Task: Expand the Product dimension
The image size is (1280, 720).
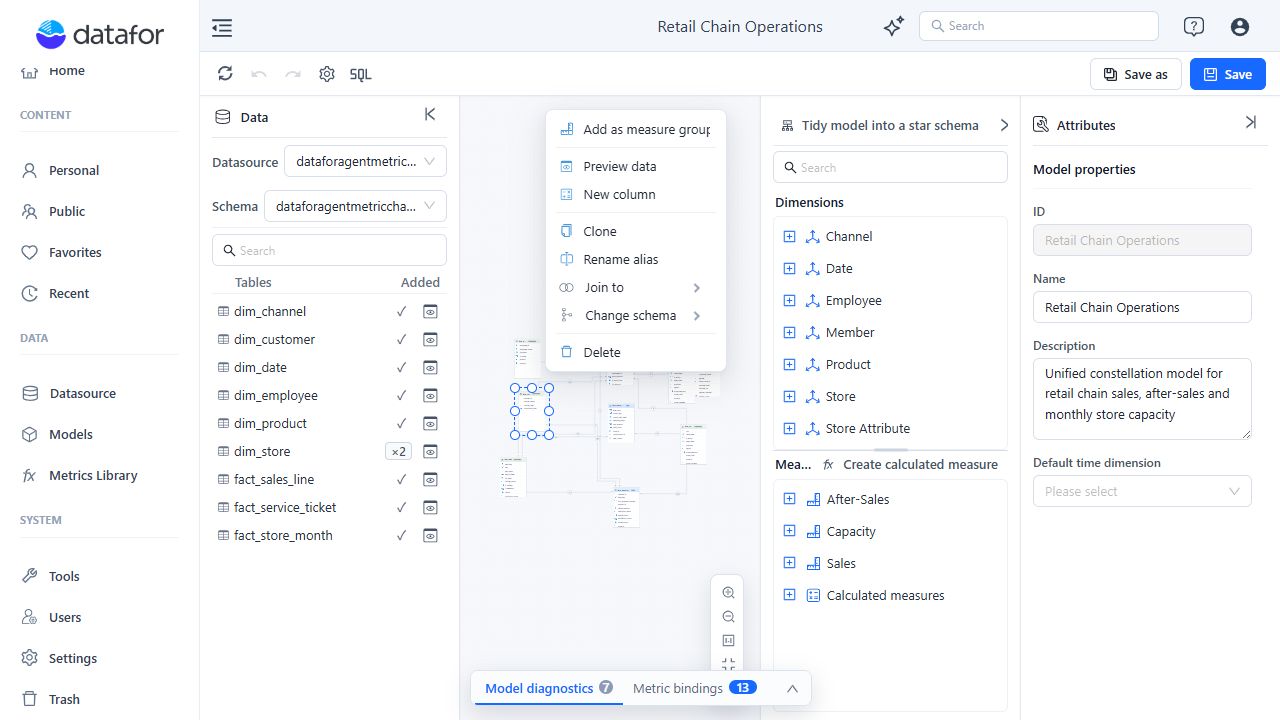Action: (x=789, y=364)
